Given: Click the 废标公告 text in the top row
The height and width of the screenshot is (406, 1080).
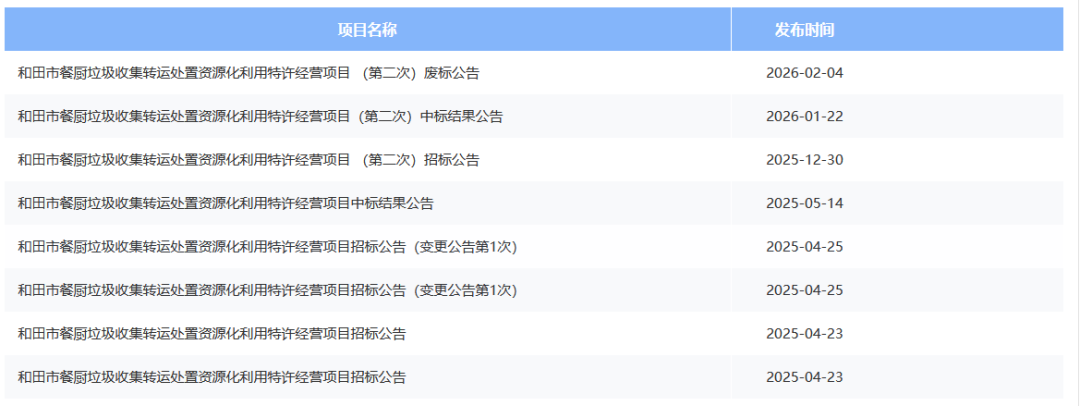Looking at the screenshot, I should click(x=452, y=73).
